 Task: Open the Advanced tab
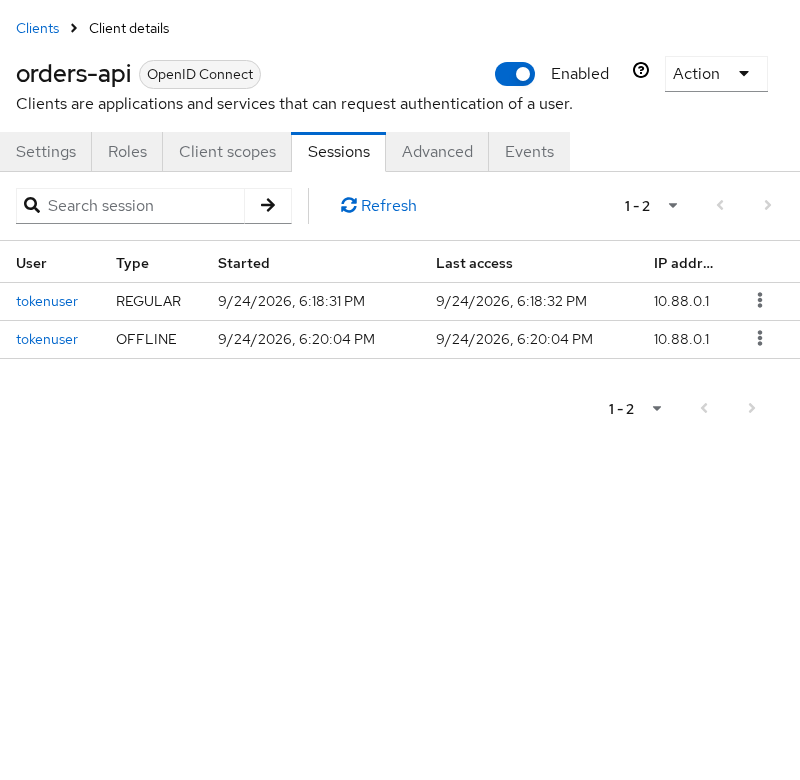(x=437, y=152)
